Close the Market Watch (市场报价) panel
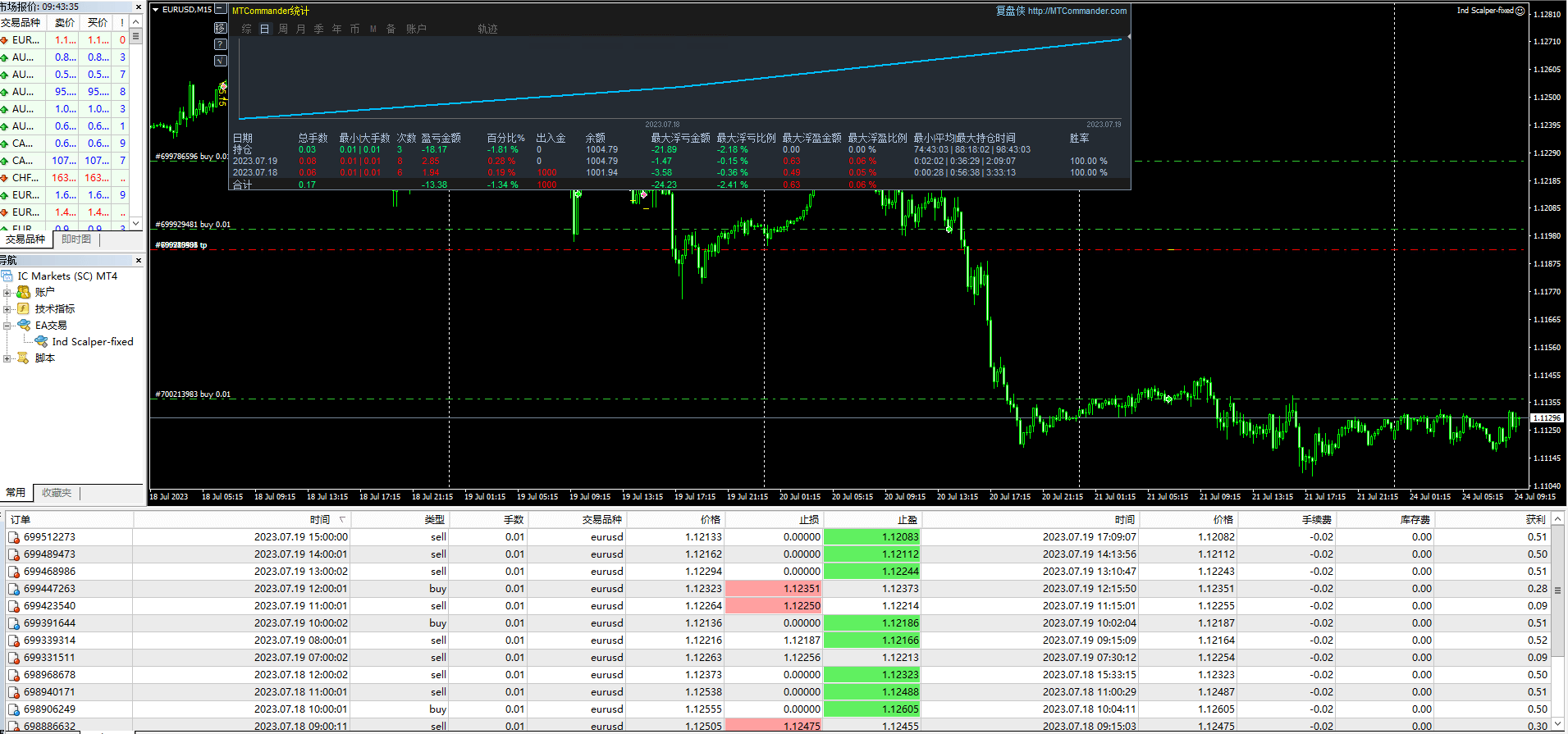This screenshot has width=1568, height=734. click(x=138, y=7)
